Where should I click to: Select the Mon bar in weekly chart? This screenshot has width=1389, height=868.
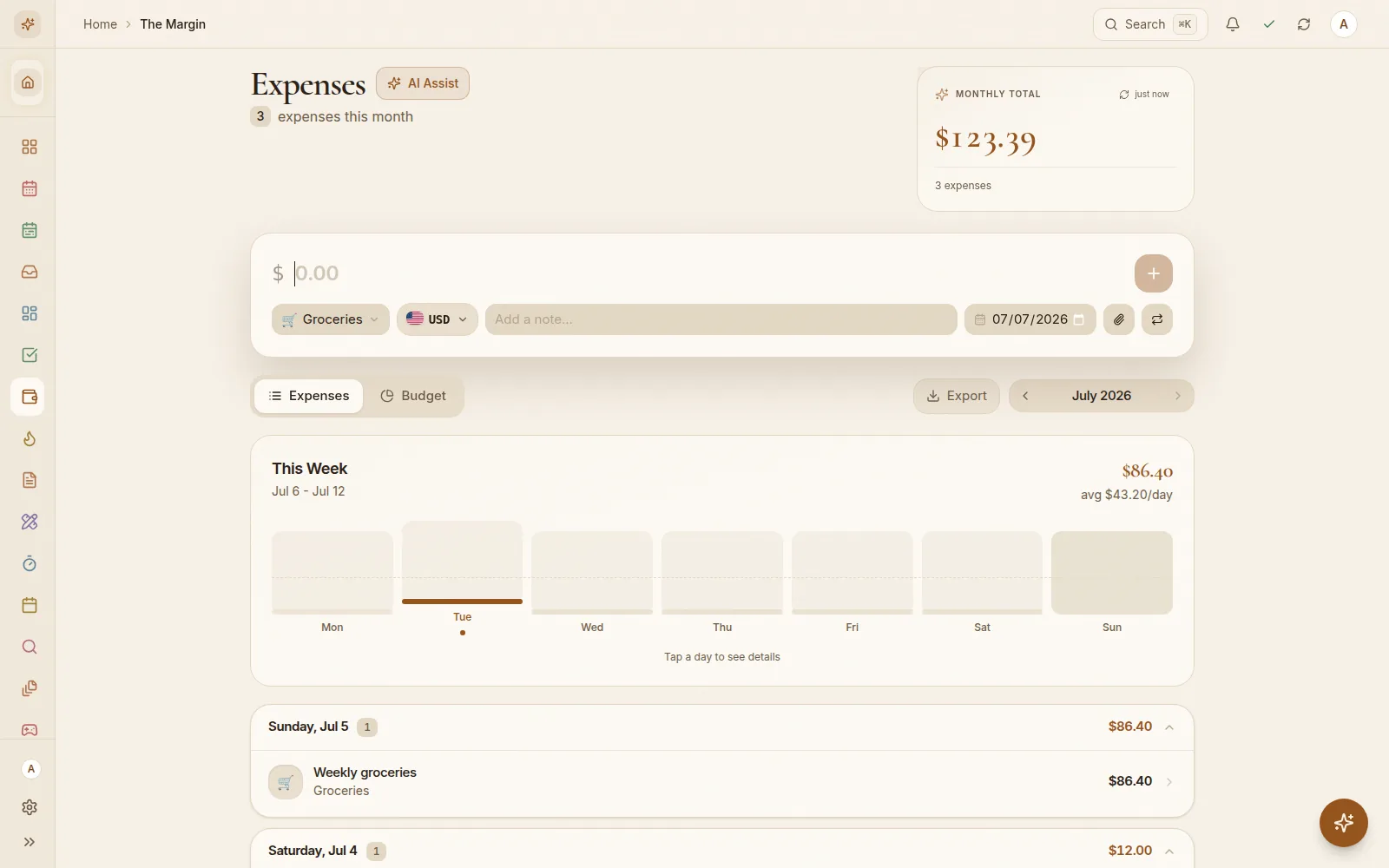[332, 573]
